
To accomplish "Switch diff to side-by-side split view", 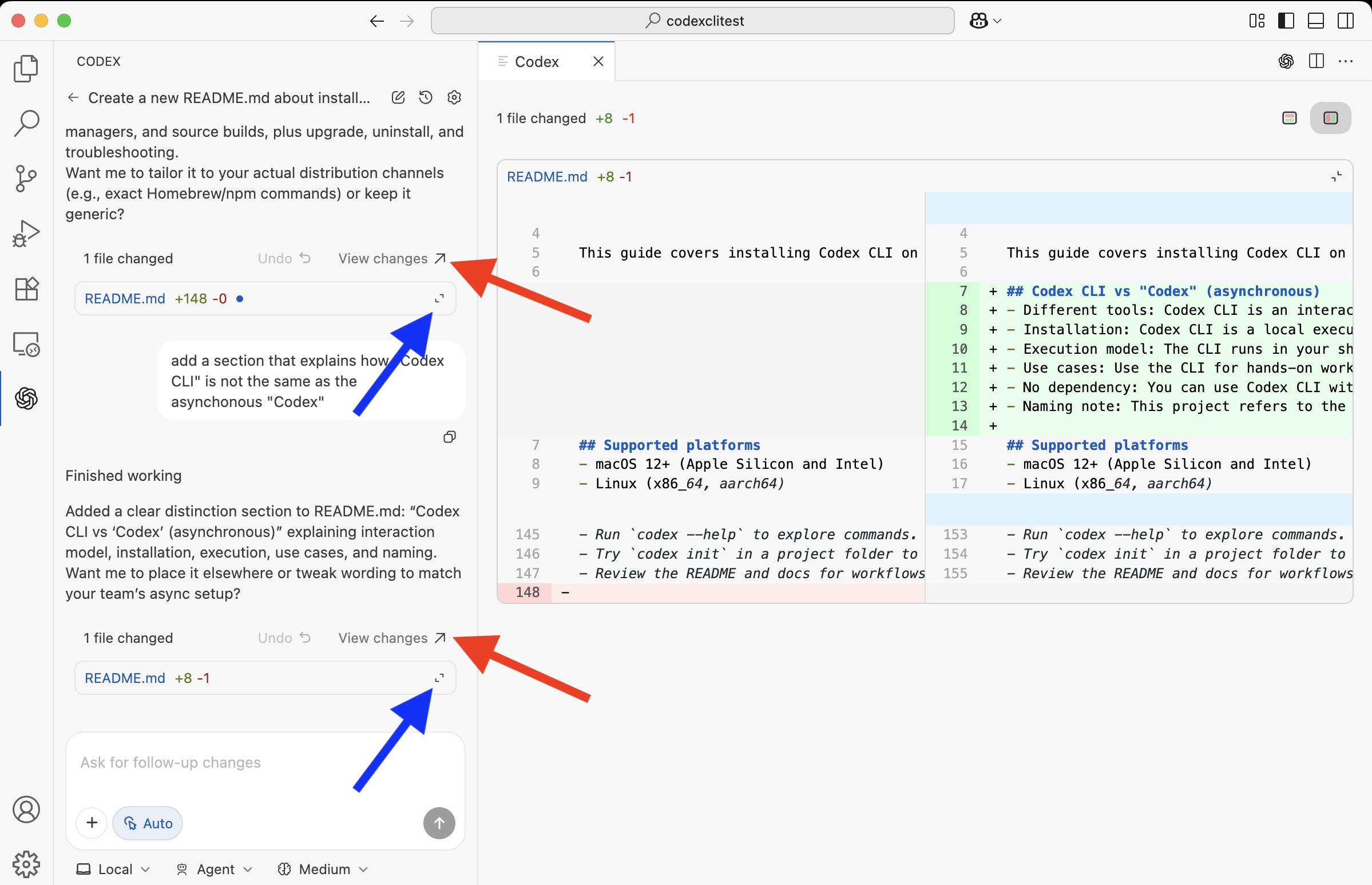I will point(1331,118).
